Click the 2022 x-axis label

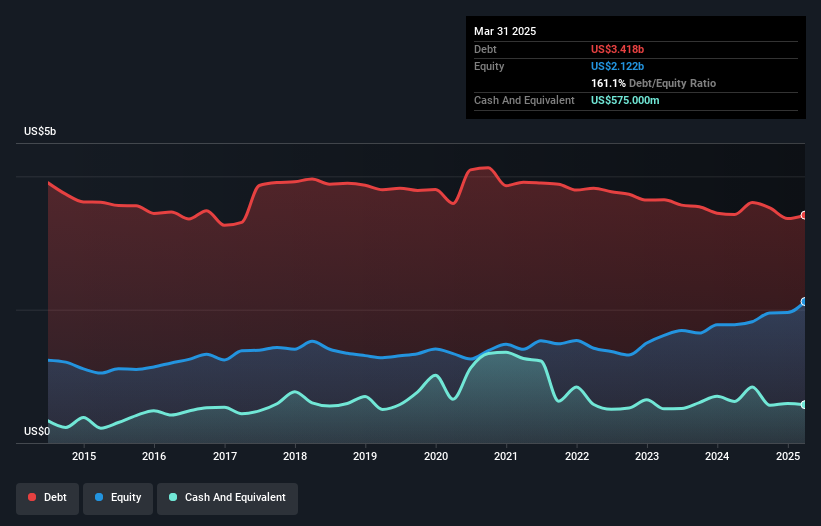576,456
